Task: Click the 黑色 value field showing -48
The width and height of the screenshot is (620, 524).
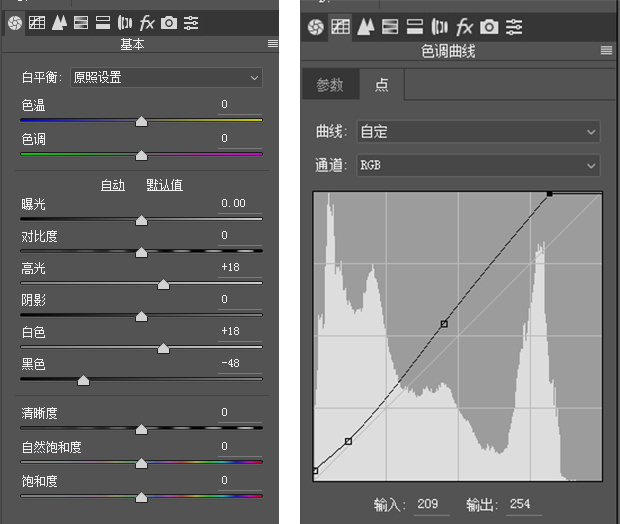Action: coord(240,363)
